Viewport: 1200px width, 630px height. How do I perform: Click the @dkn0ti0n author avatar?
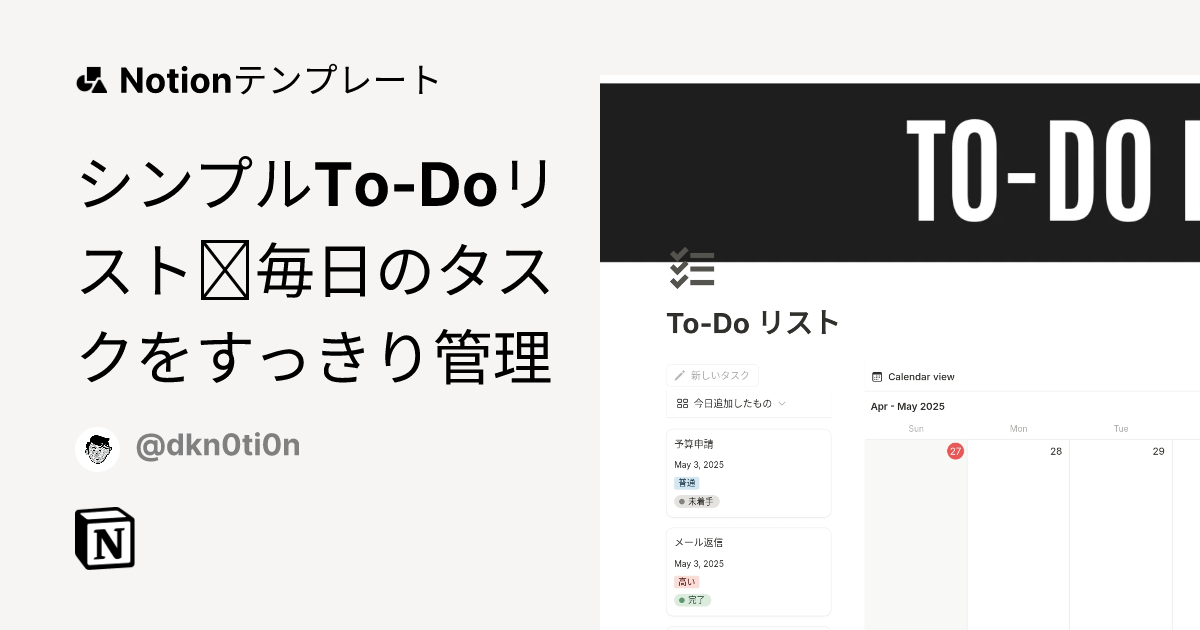pos(97,449)
